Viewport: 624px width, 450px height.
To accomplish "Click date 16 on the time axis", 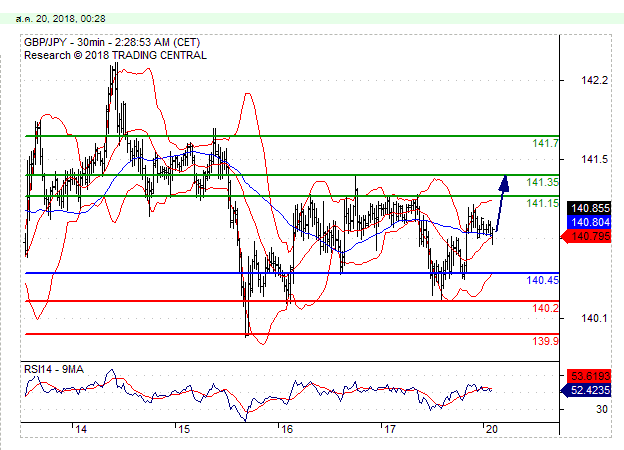I will click(286, 429).
